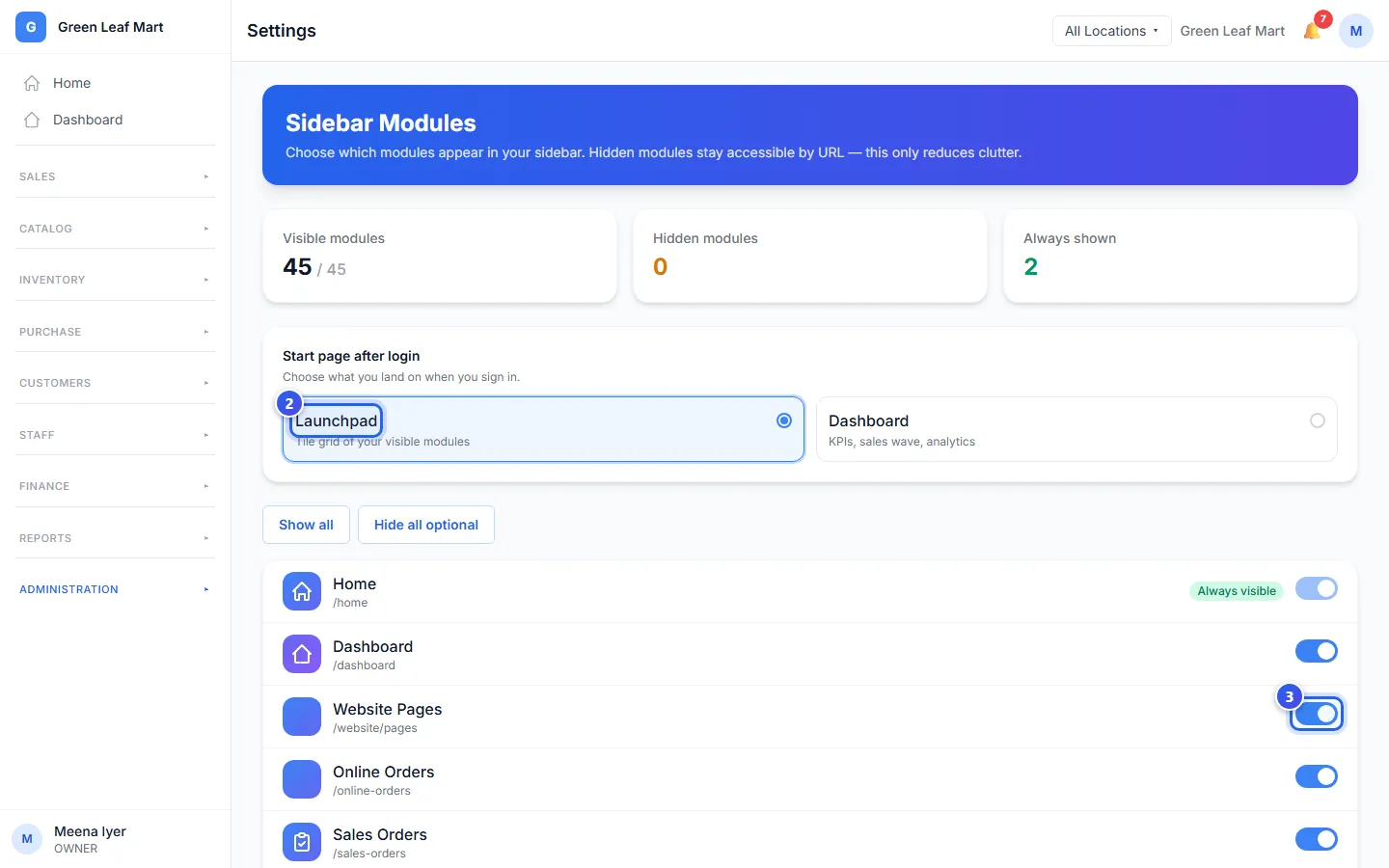Expand the CUSTOMERS sidebar section
Screen dimensions: 1389x868
point(115,383)
